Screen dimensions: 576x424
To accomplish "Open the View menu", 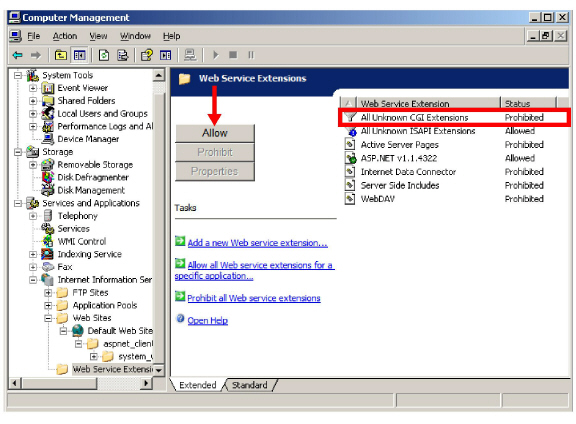I will [x=98, y=36].
